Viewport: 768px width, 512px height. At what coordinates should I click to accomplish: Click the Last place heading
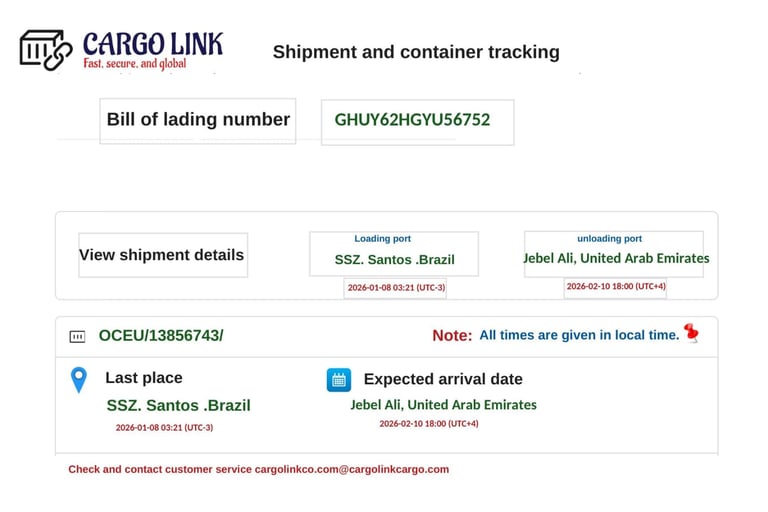(x=144, y=378)
